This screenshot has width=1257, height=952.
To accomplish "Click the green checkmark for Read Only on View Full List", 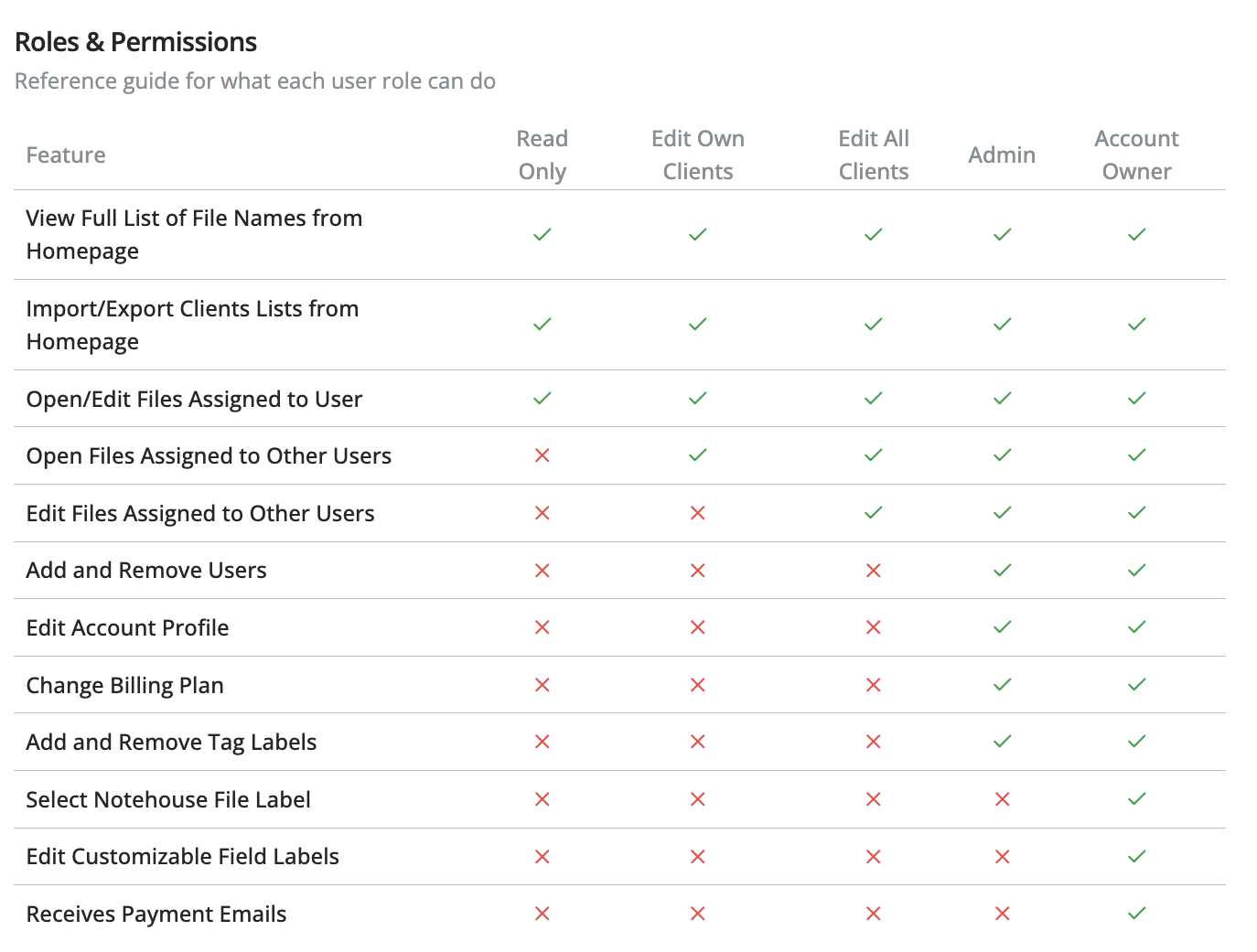I will tap(542, 234).
